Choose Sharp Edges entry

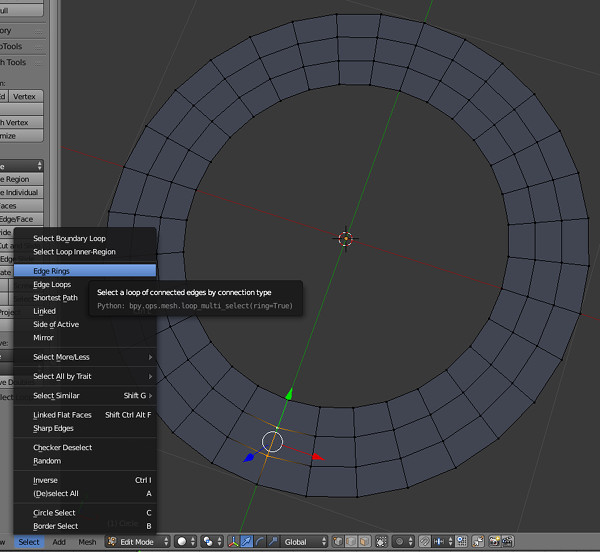tap(85, 428)
